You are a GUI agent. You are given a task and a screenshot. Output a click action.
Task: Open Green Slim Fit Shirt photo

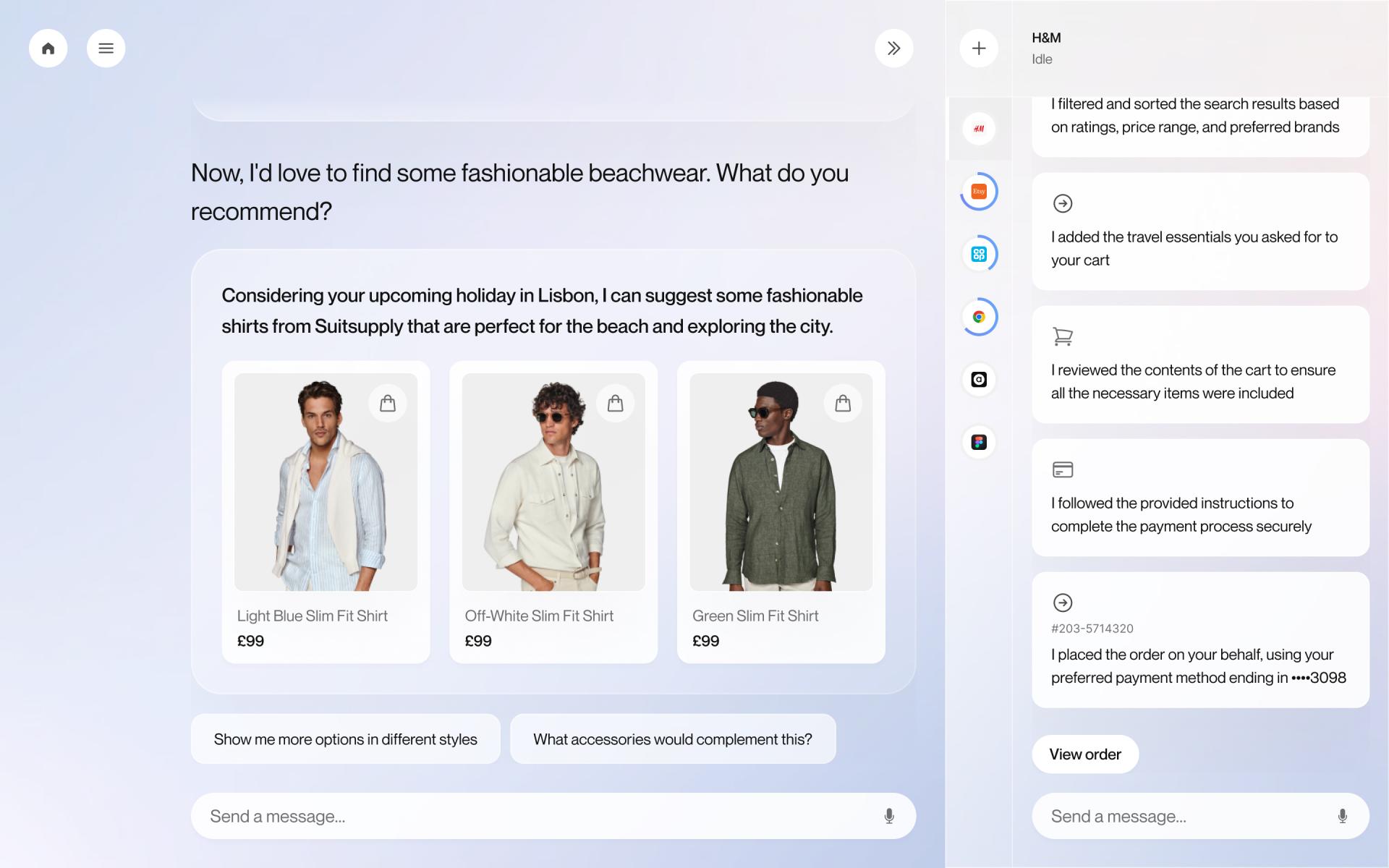pos(781,482)
